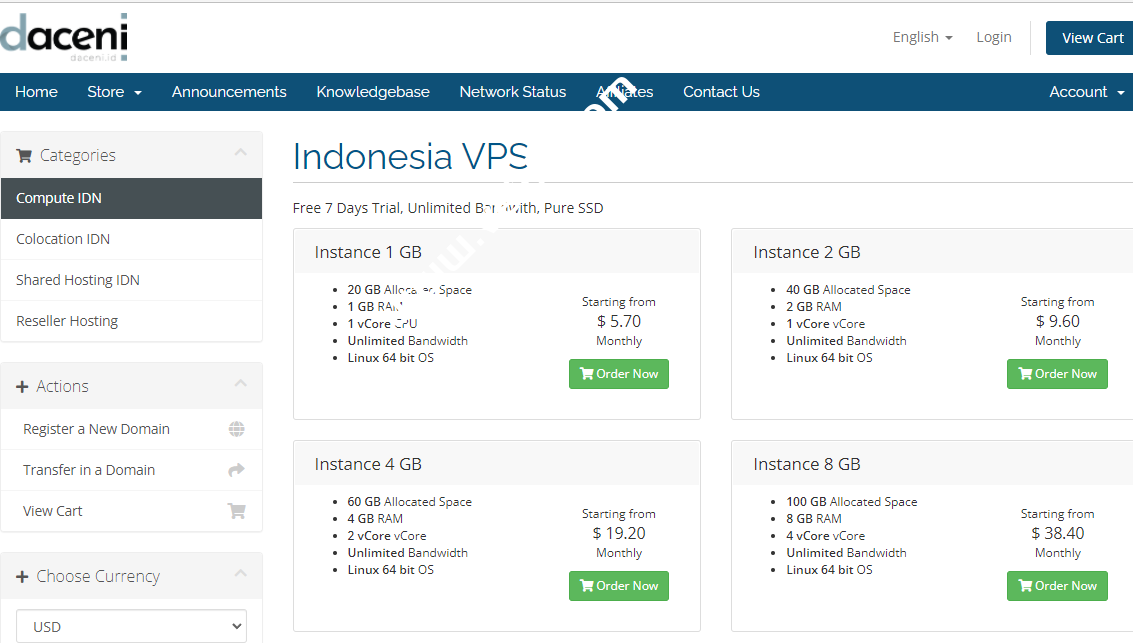Click the arrow icon next to Transfer in a Domain
Screen dimensions: 1133x643
[x=237, y=469]
